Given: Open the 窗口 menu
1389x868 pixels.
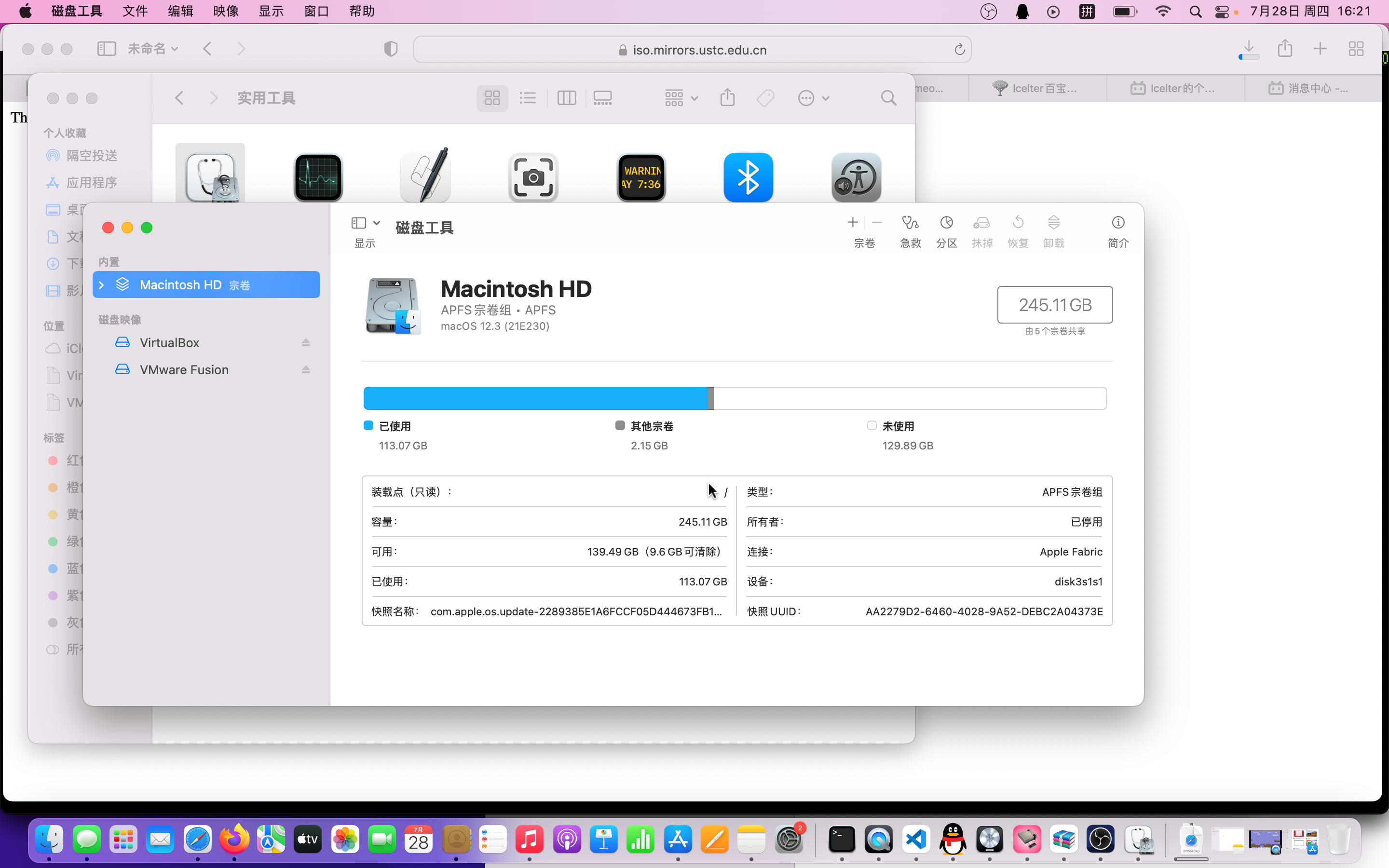Looking at the screenshot, I should pos(317,12).
